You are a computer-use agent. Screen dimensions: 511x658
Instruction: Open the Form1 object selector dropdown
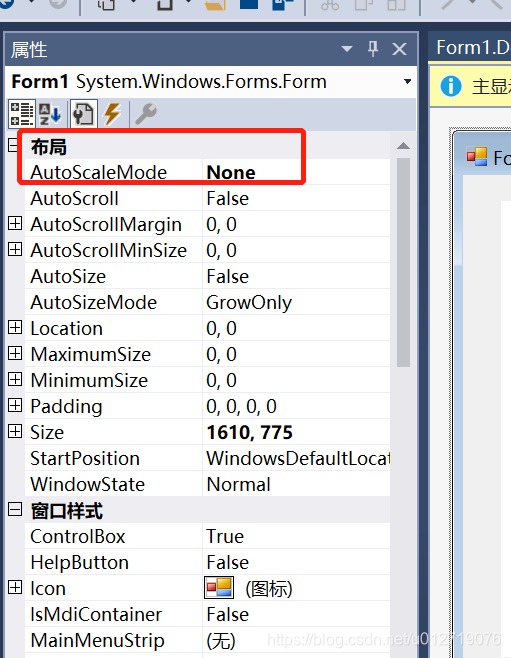tap(407, 81)
